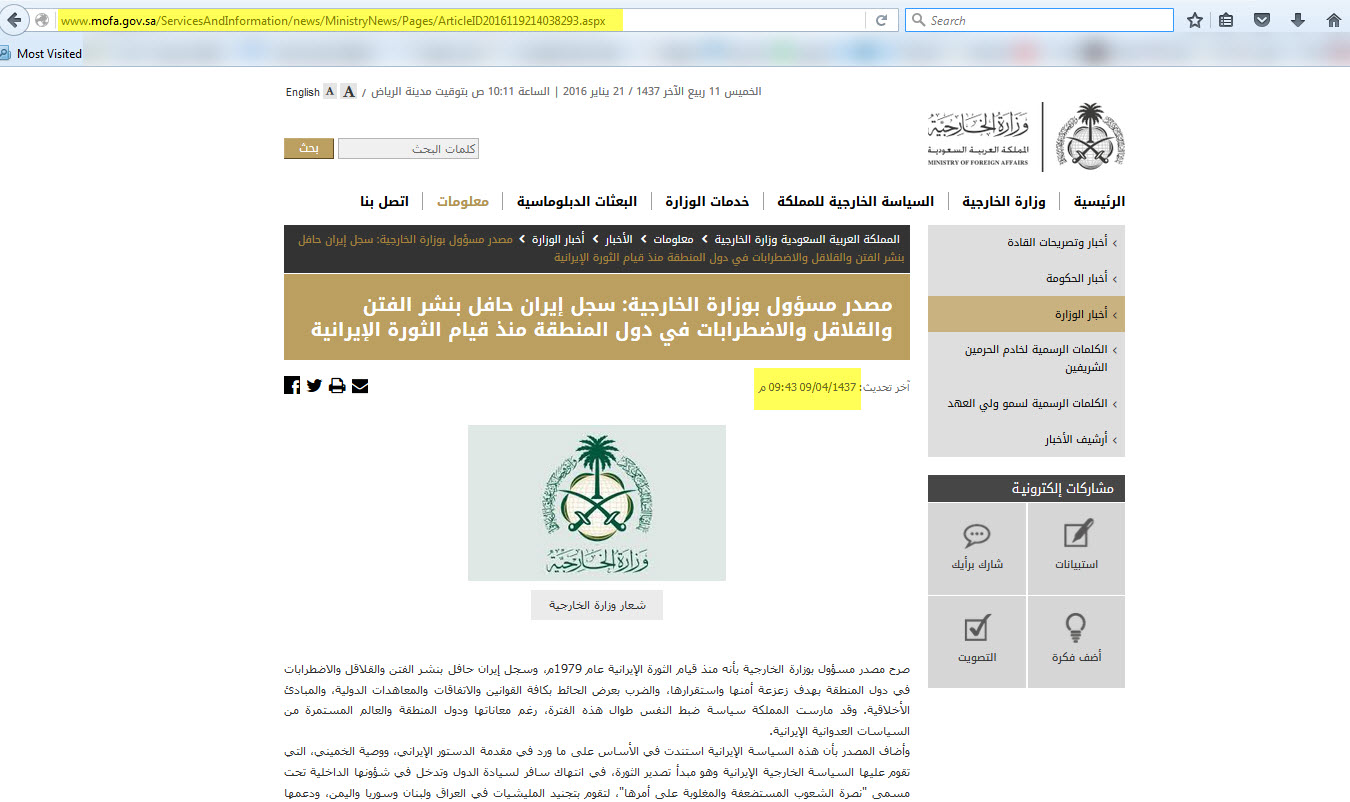Click the Saudi palm and swords emblem
Image resolution: width=1350 pixels, height=802 pixels.
pos(1089,136)
